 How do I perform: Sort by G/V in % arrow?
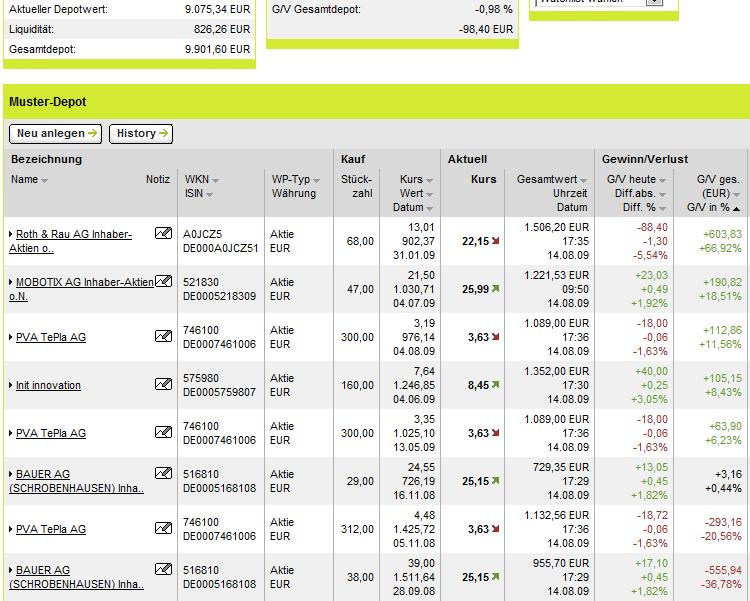[736, 208]
